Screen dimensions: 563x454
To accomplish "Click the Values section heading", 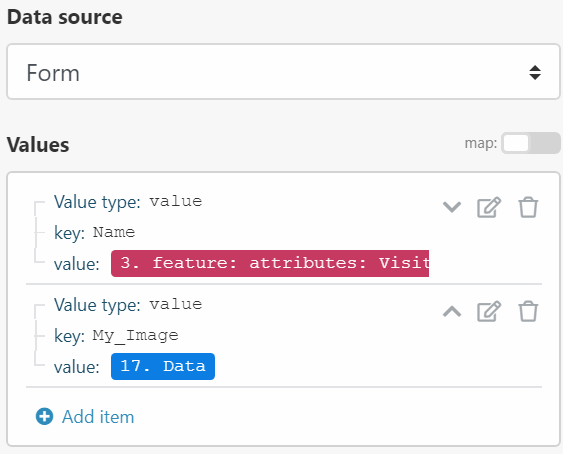I will [x=38, y=145].
